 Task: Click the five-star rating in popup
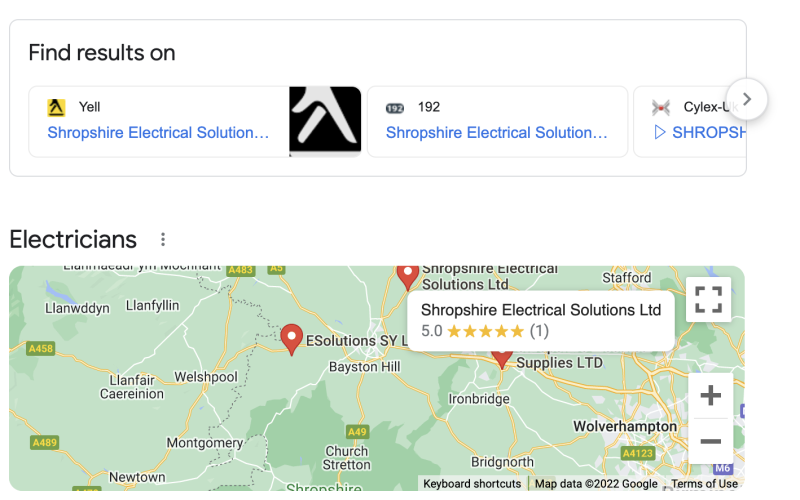click(x=485, y=332)
